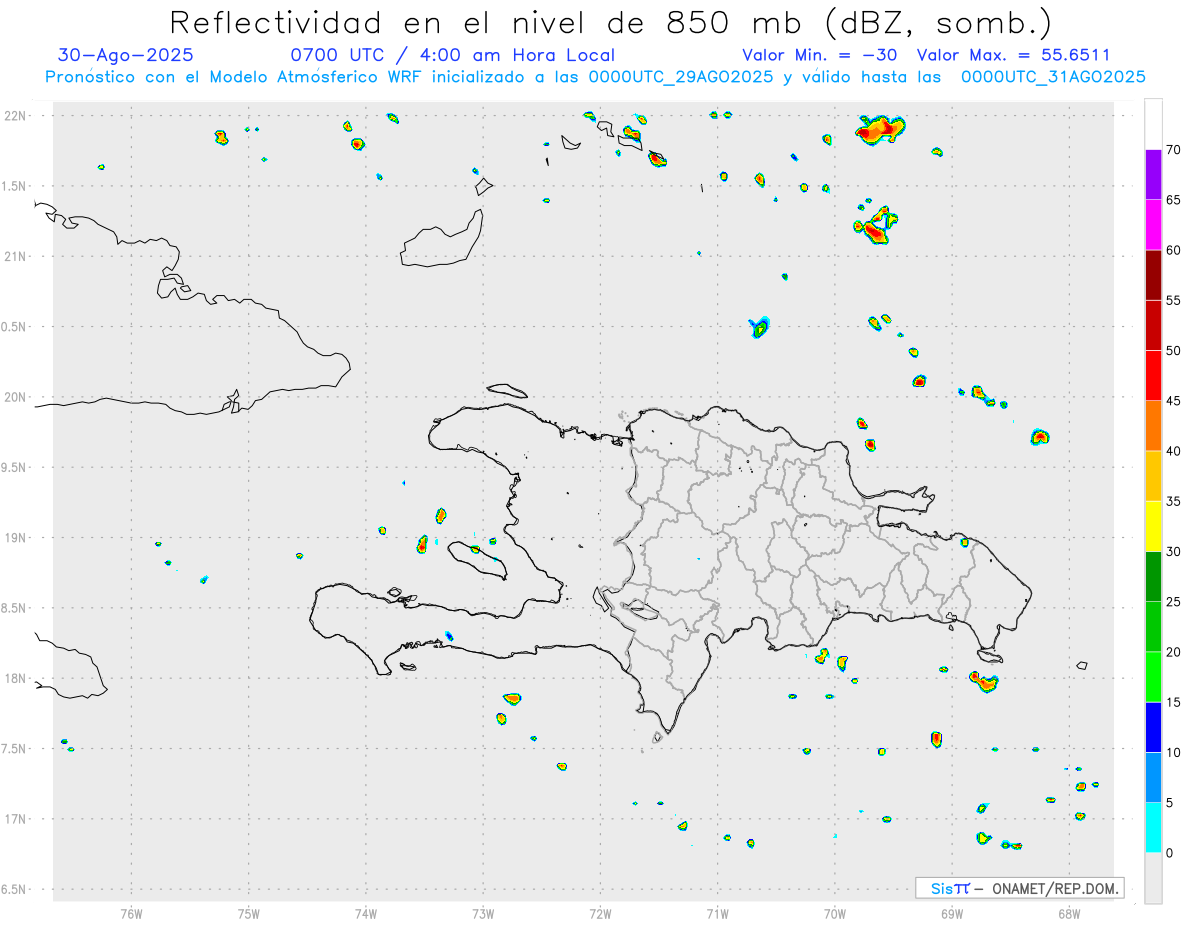Click the '76W' longitude label
Screen dimensions: 1200x927
point(131,913)
